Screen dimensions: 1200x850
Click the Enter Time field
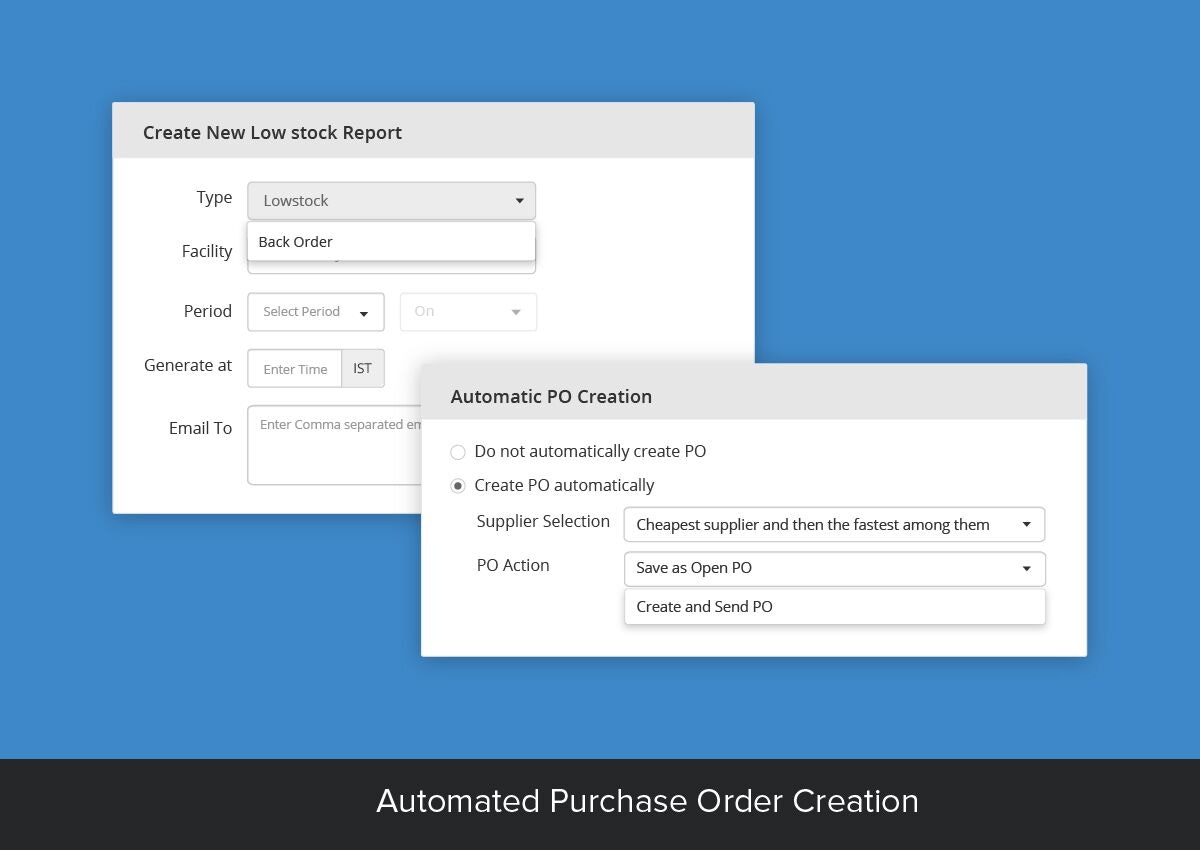coord(295,369)
